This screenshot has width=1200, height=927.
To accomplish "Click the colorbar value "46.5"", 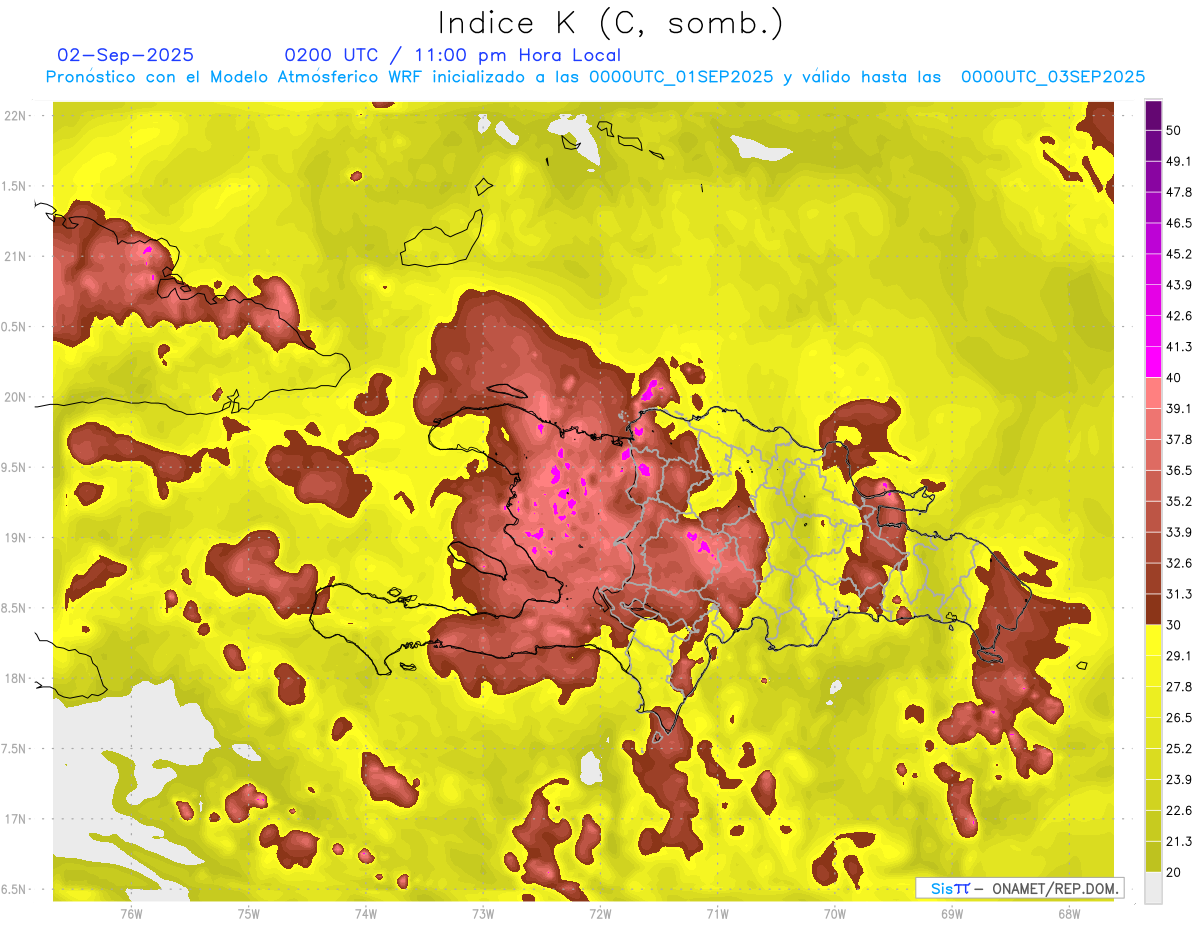I will point(1178,223).
